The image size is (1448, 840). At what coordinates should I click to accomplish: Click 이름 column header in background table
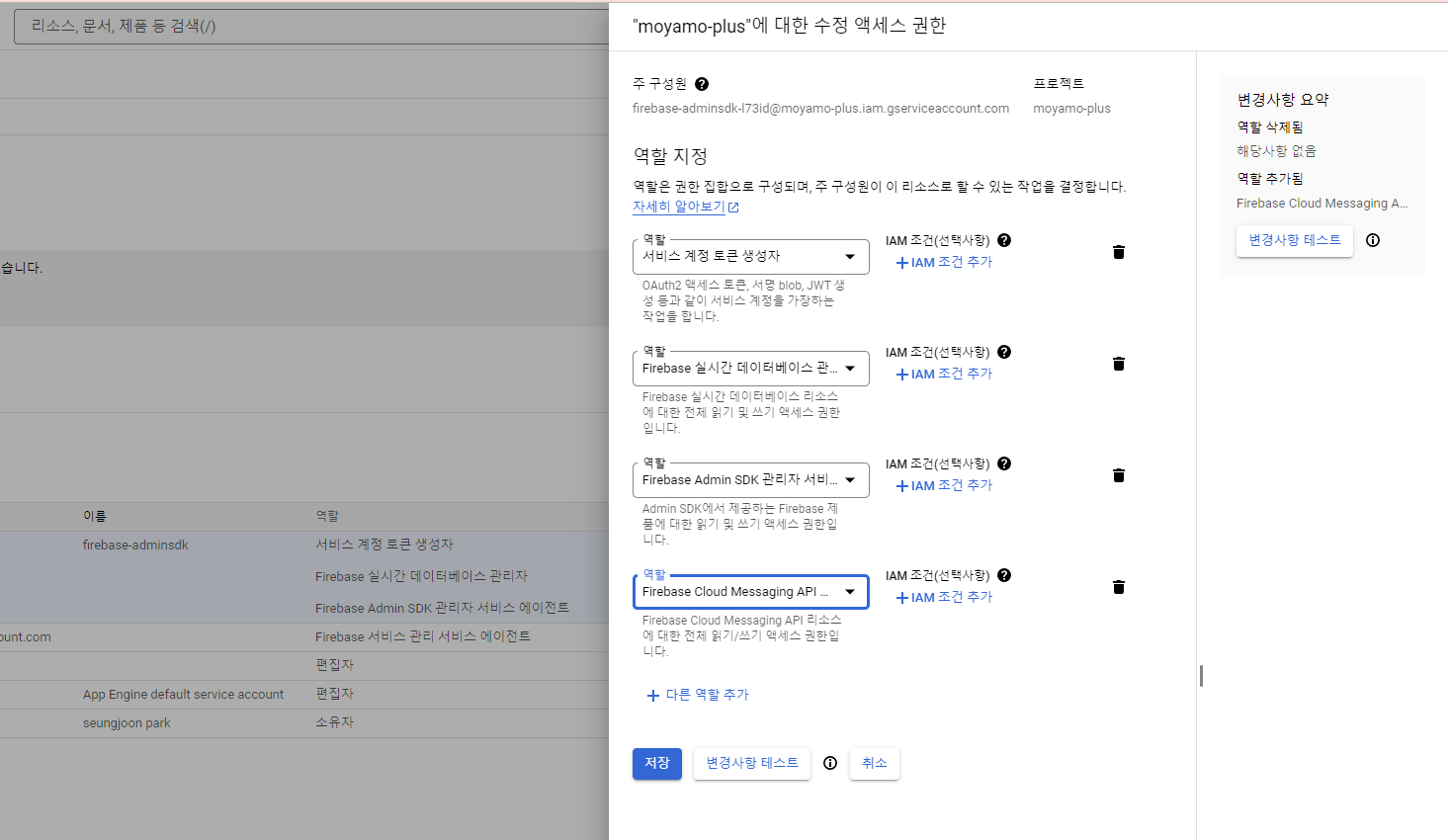click(95, 516)
